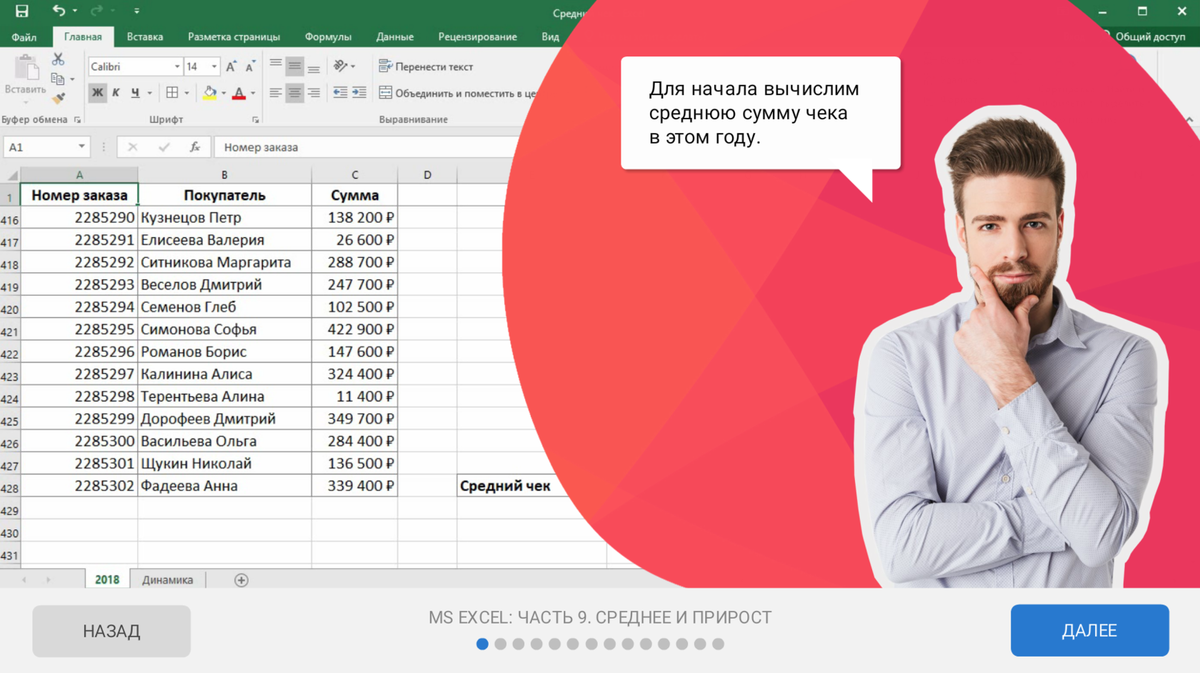Click the ДАЛЕЕ button

pyautogui.click(x=1089, y=630)
